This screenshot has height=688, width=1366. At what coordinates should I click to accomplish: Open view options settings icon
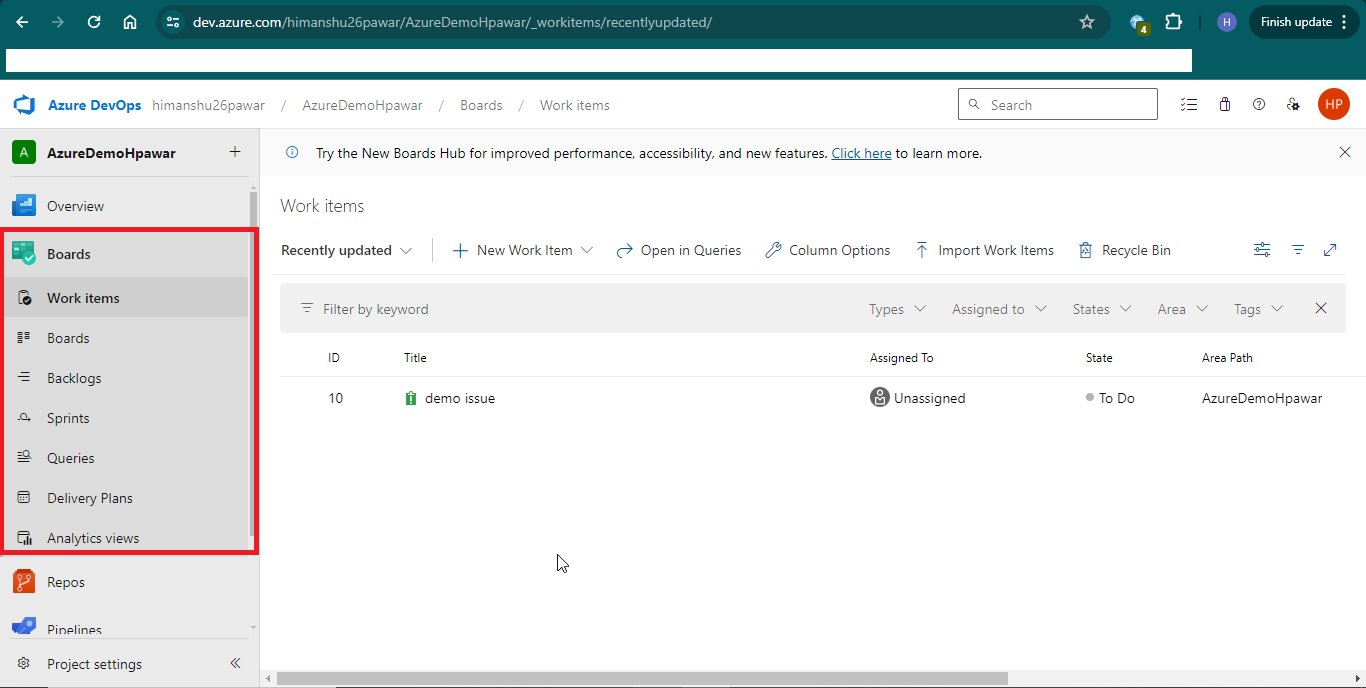point(1262,250)
